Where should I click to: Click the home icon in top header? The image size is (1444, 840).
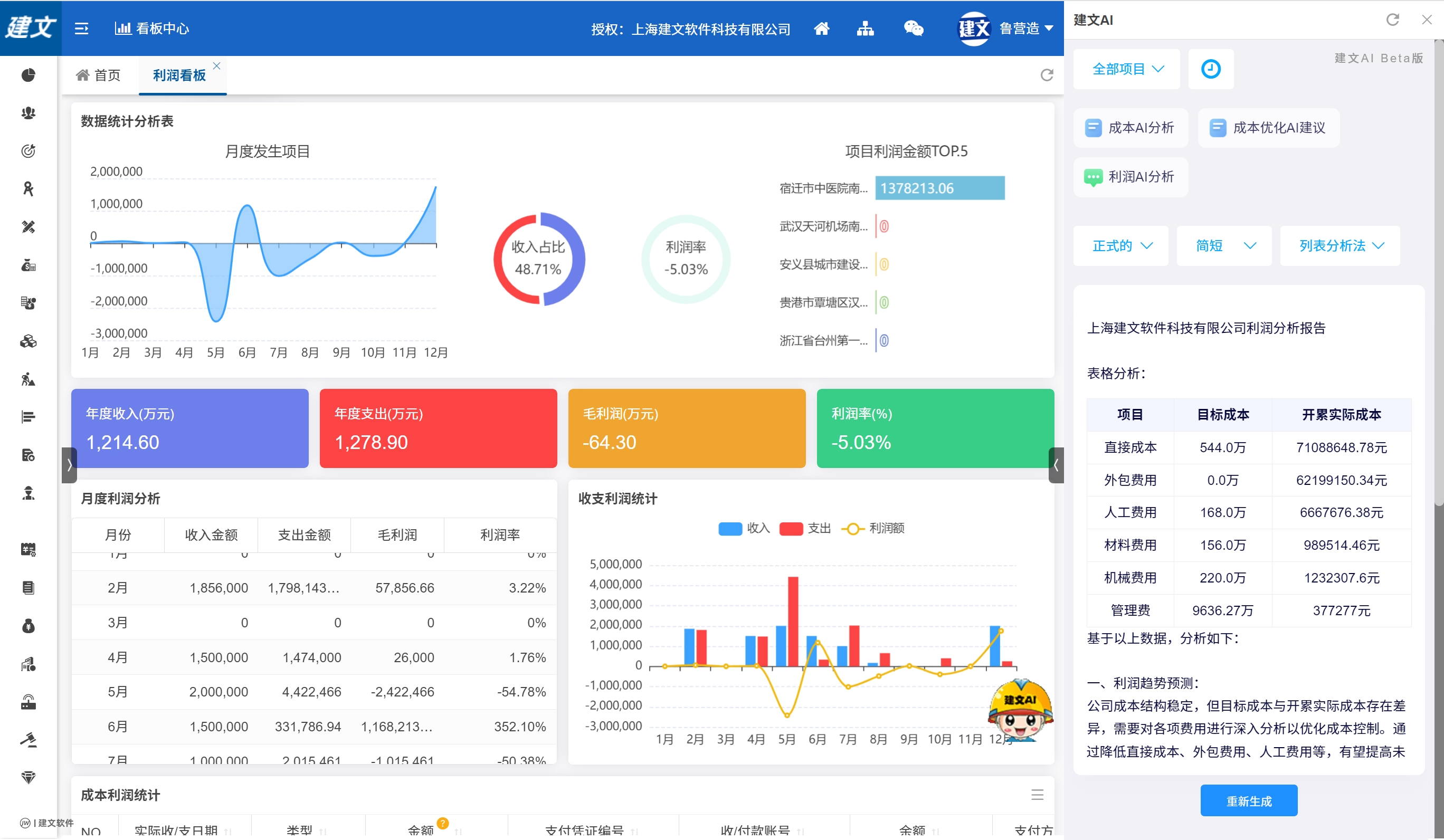click(821, 28)
